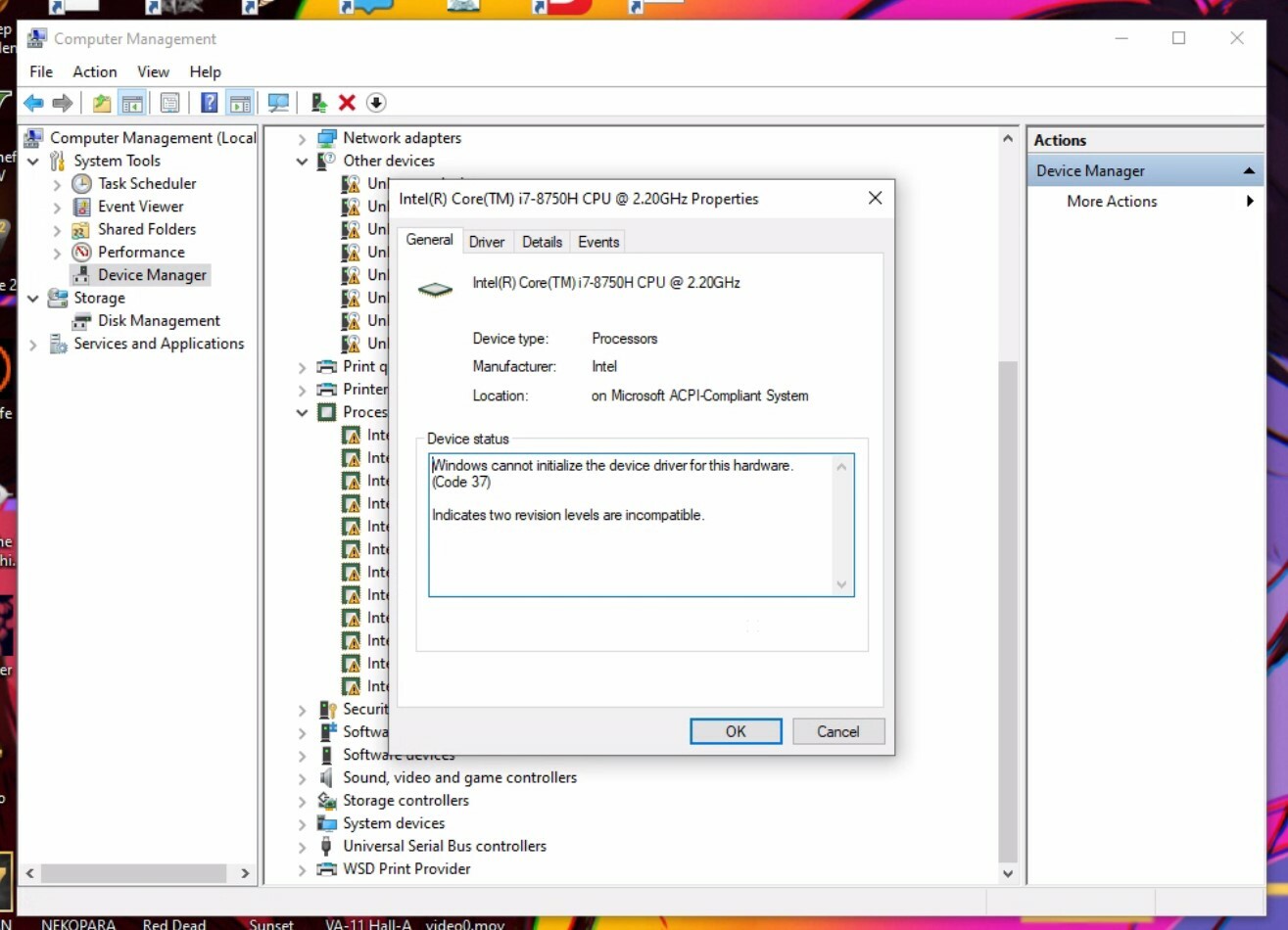This screenshot has height=930, width=1288.
Task: Select the Storage node in tree
Action: (x=99, y=298)
